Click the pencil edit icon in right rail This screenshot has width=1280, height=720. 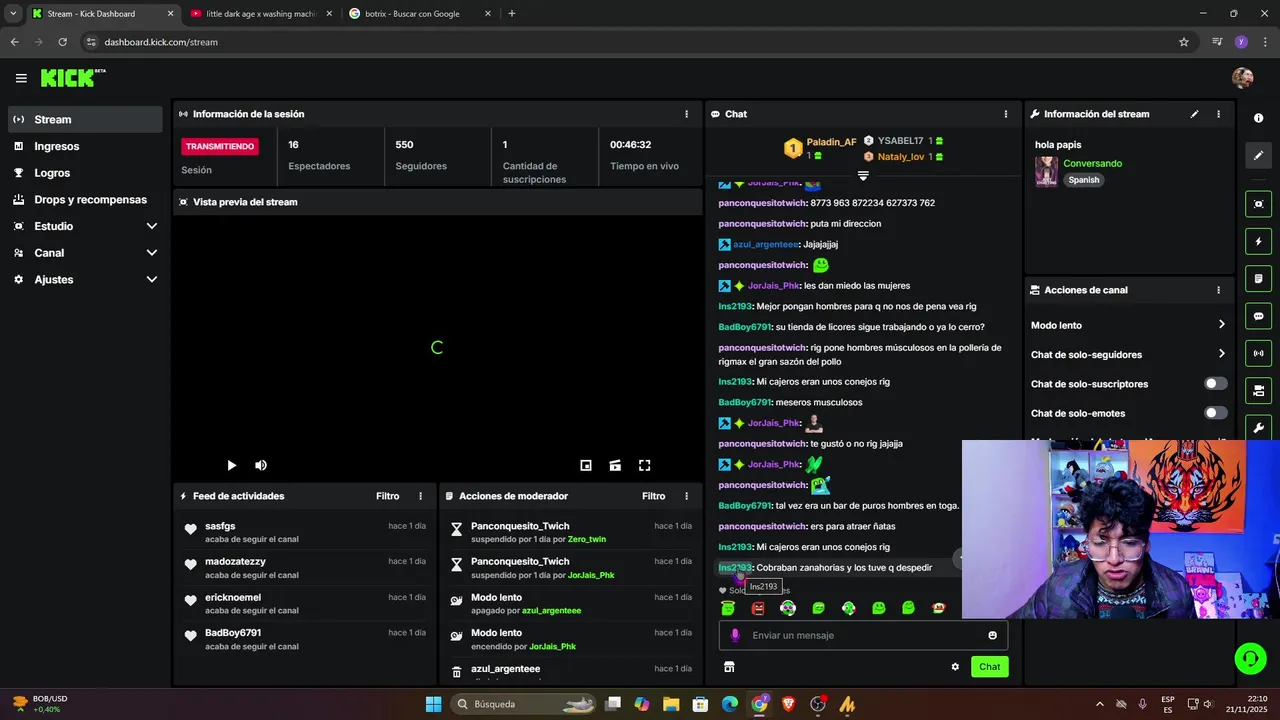1258,155
